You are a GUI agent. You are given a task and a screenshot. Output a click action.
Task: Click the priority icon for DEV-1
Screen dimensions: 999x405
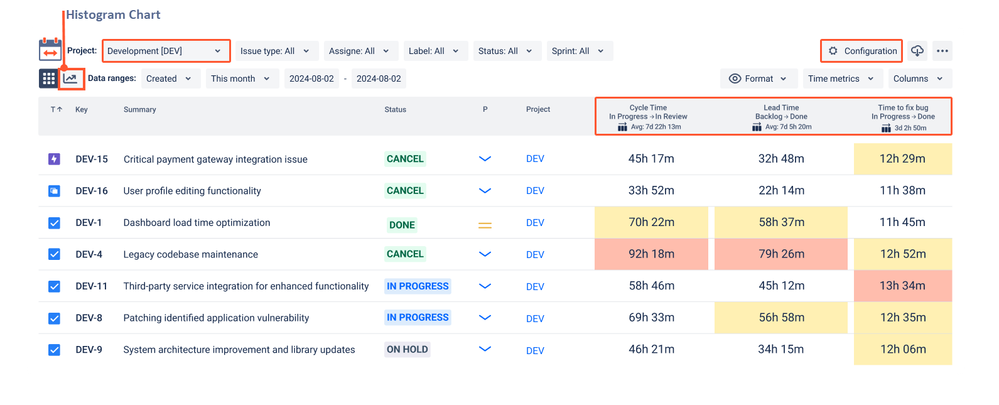[485, 225]
